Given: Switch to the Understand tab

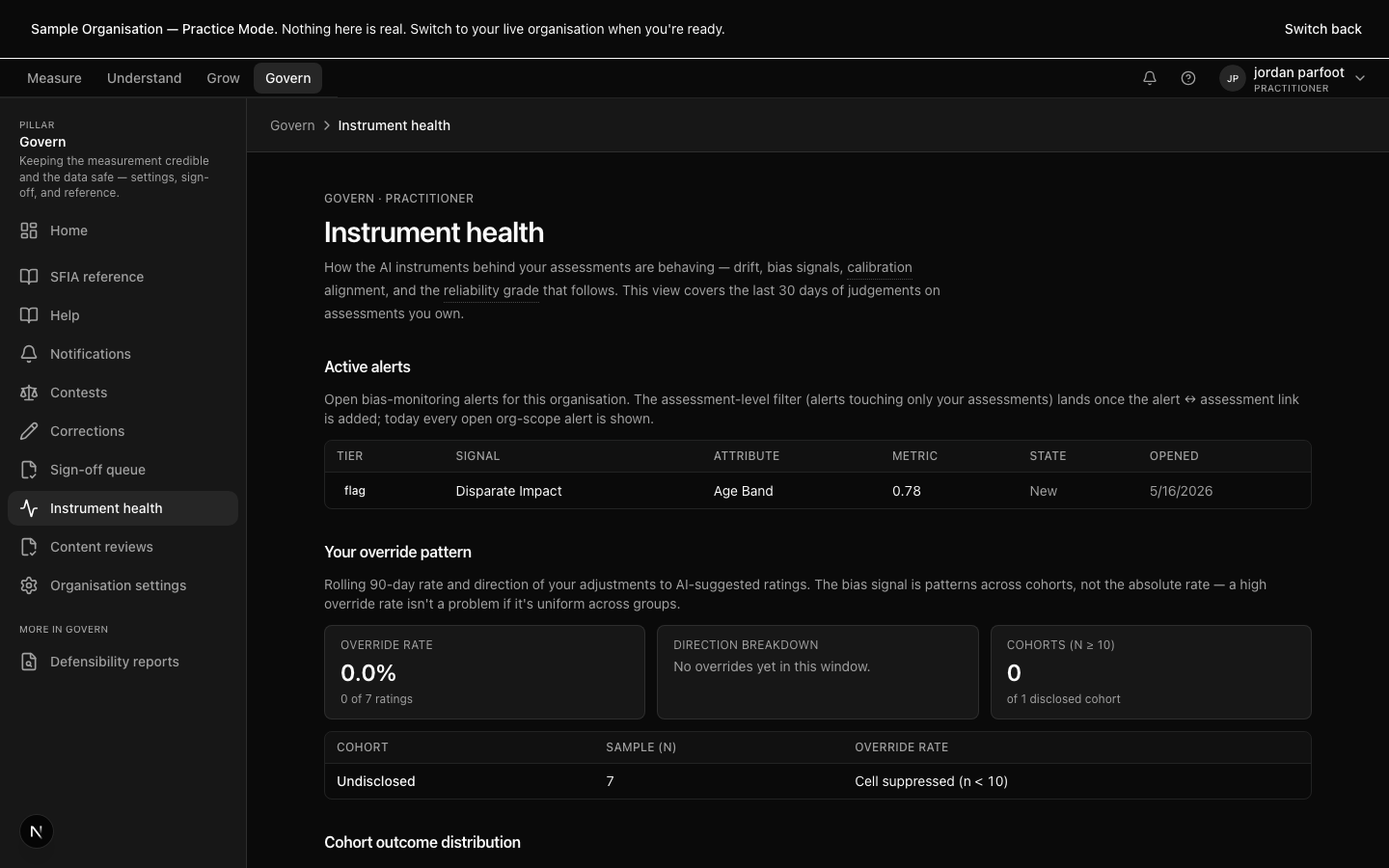Looking at the screenshot, I should point(144,78).
